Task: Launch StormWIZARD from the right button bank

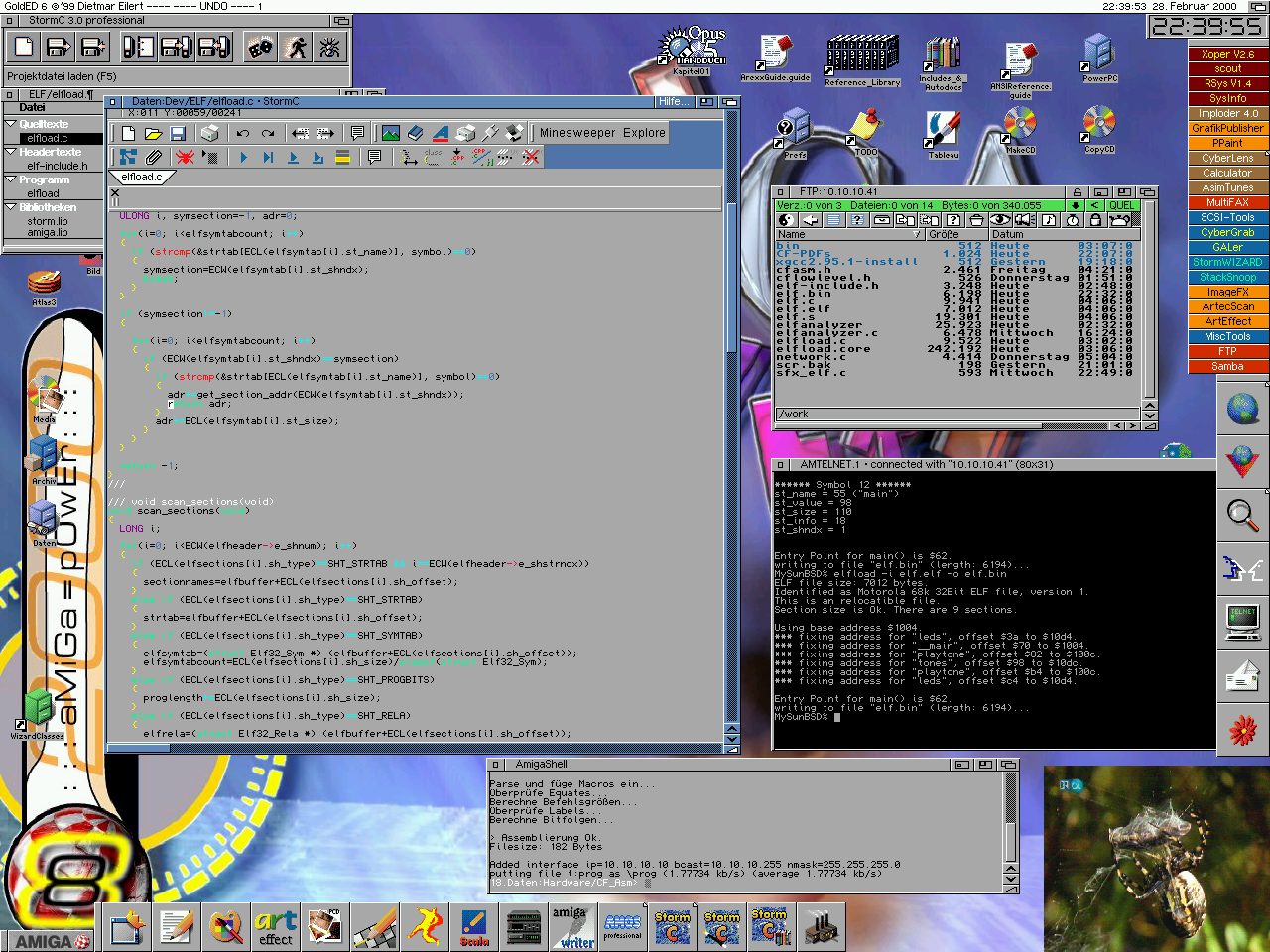Action: click(1227, 262)
